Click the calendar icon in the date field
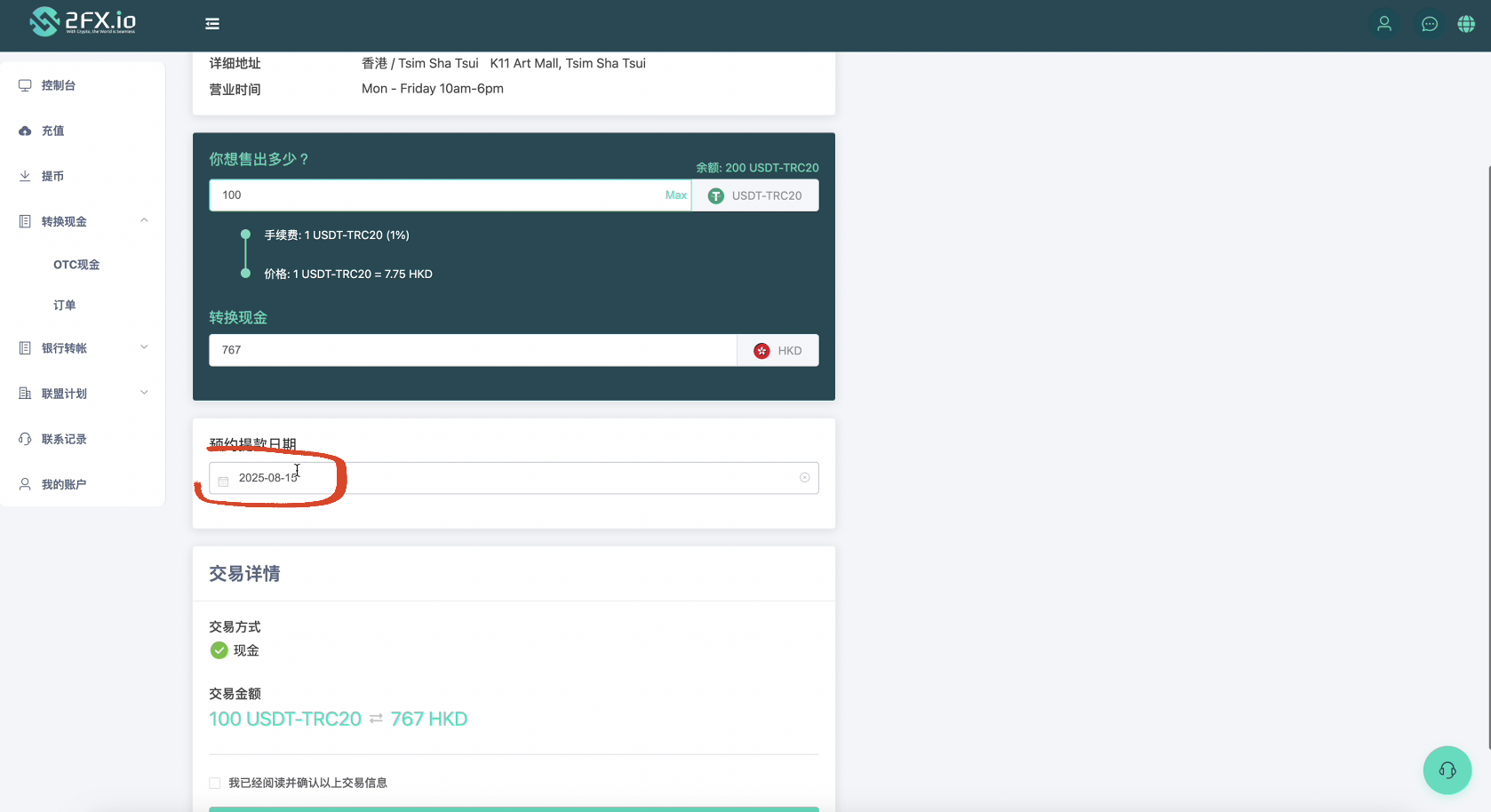The width and height of the screenshot is (1491, 812). pos(224,481)
